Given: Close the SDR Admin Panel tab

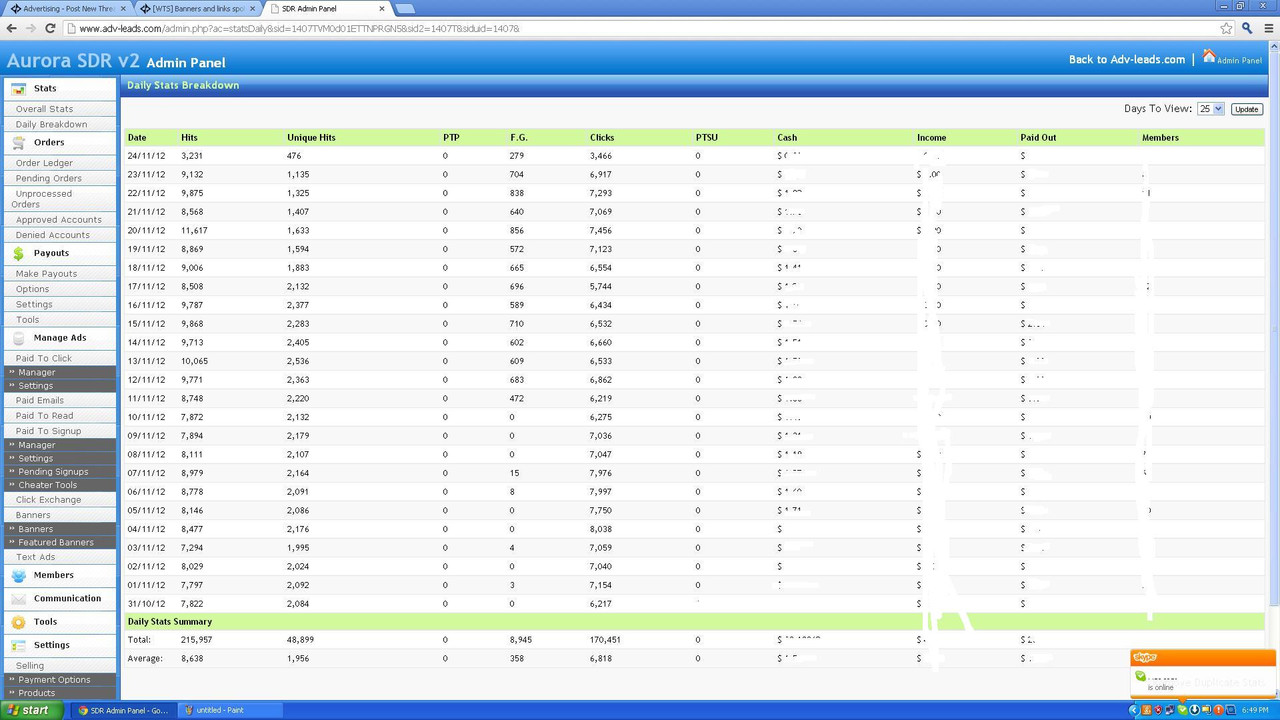Looking at the screenshot, I should pos(382,9).
